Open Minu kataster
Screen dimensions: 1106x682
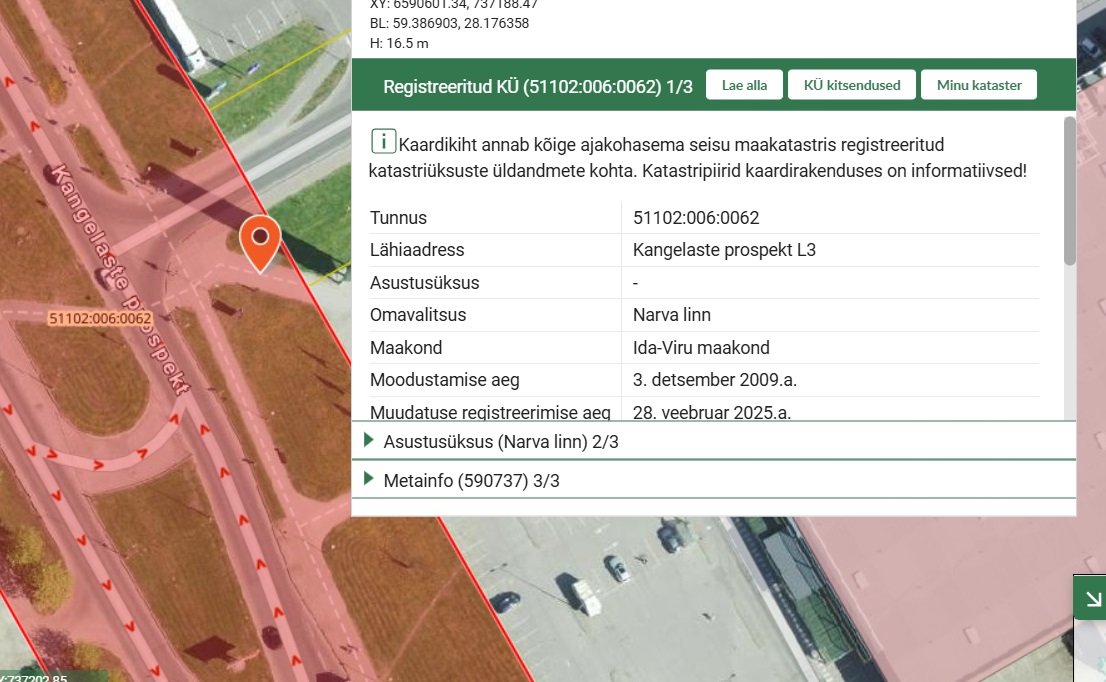[x=978, y=85]
